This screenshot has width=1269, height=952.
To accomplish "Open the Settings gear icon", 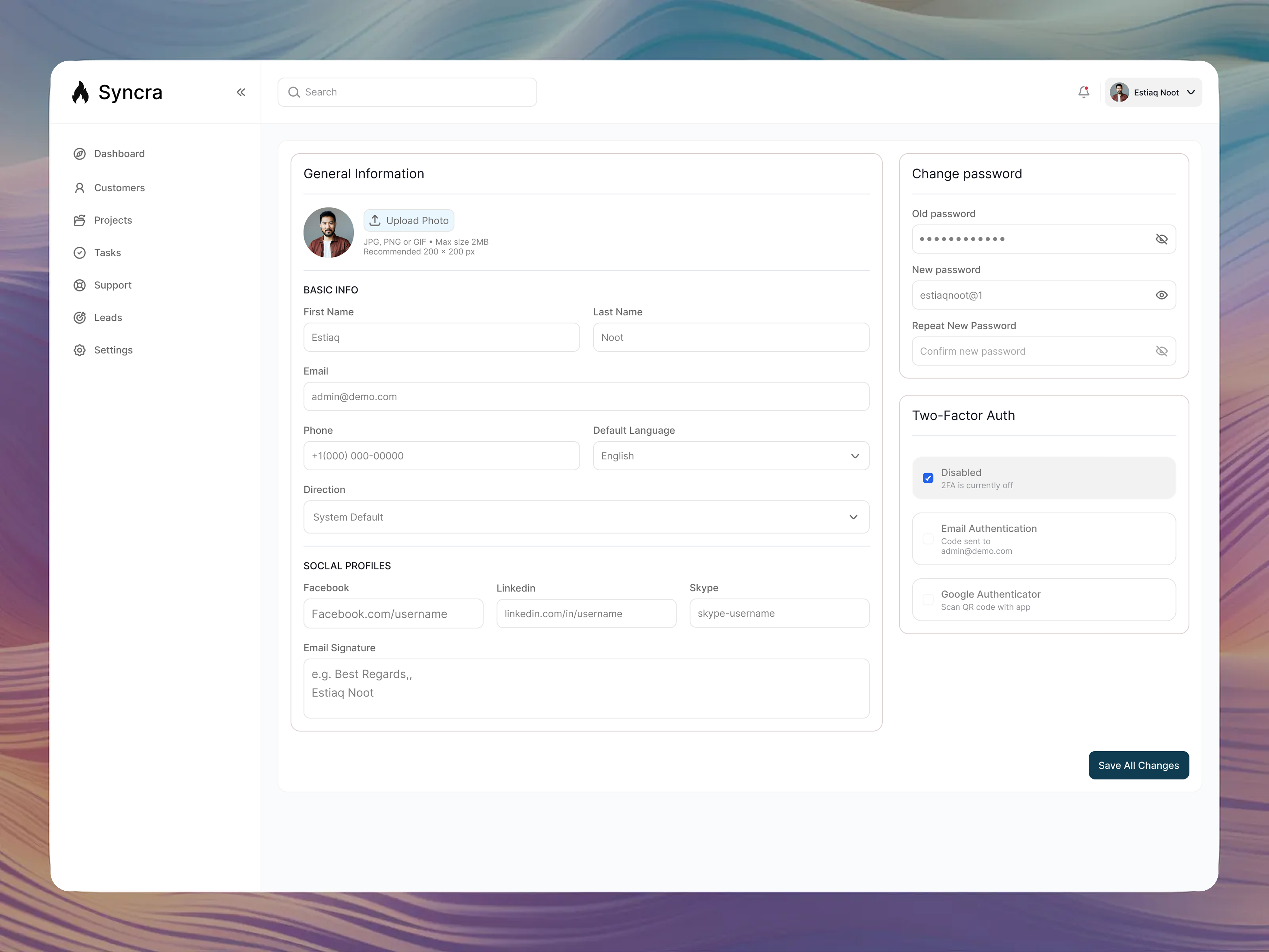I will pyautogui.click(x=80, y=349).
